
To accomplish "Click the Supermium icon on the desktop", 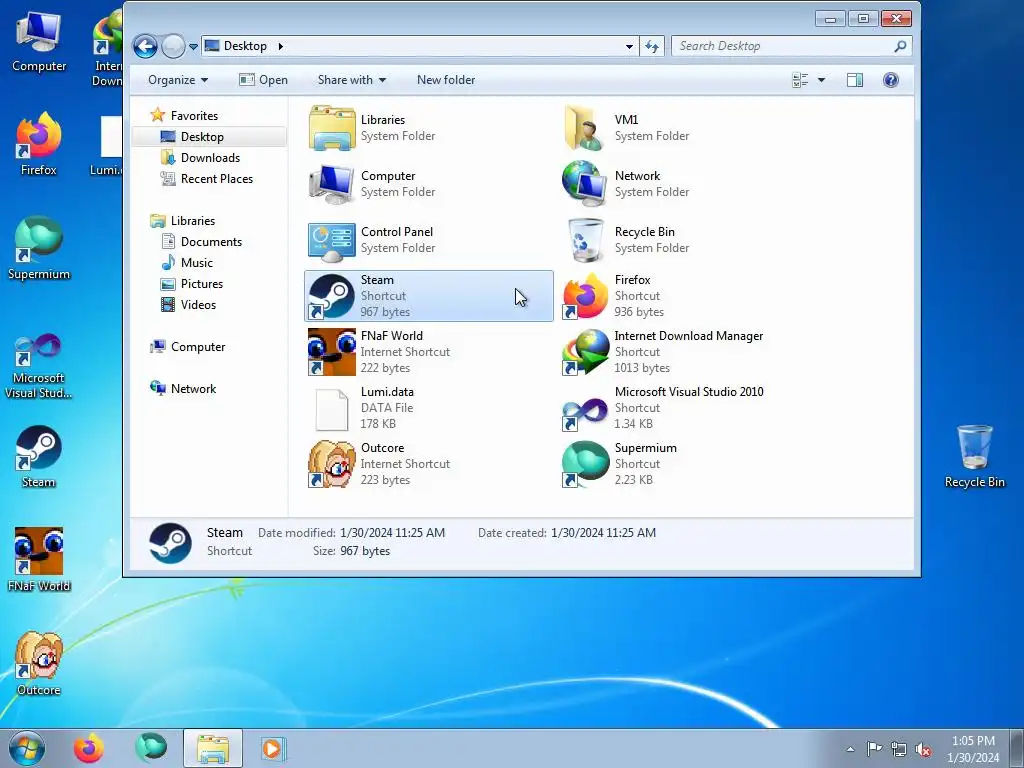I will pos(39,249).
